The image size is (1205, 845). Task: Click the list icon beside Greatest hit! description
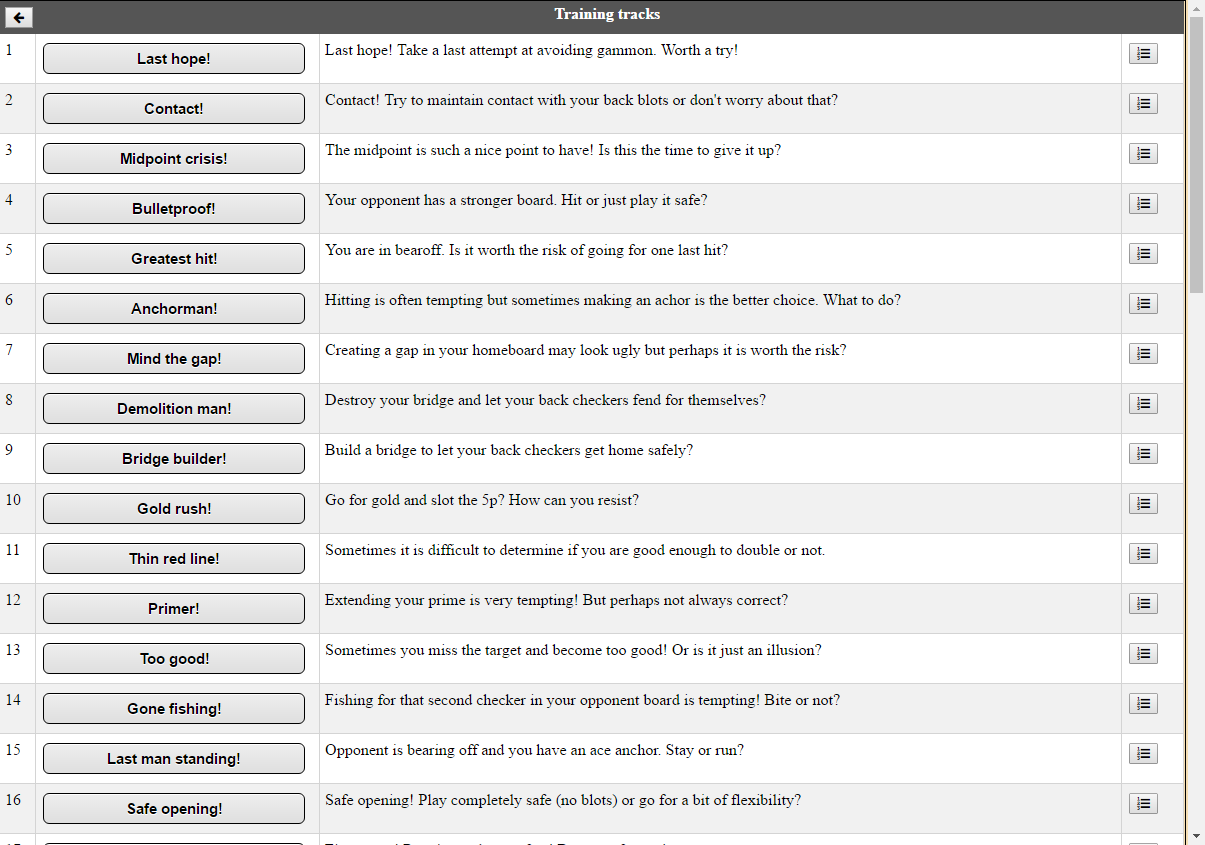tap(1143, 254)
